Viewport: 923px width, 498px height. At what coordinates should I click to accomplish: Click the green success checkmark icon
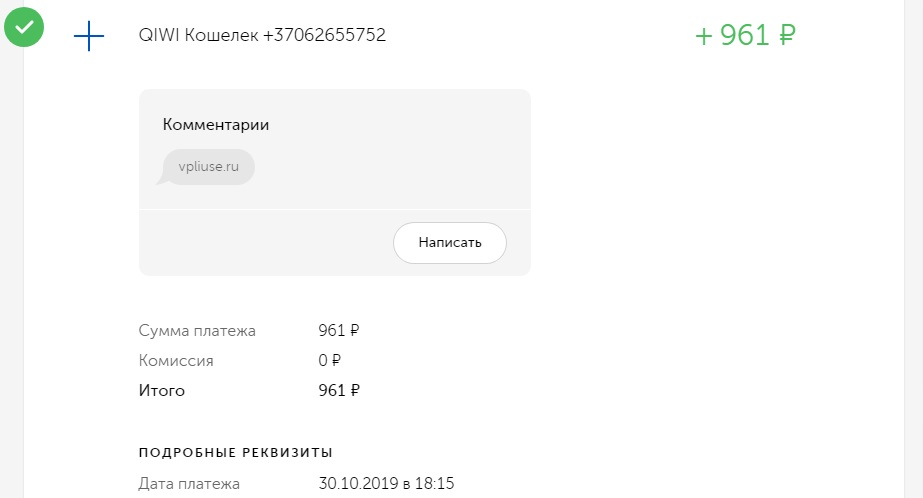24,27
